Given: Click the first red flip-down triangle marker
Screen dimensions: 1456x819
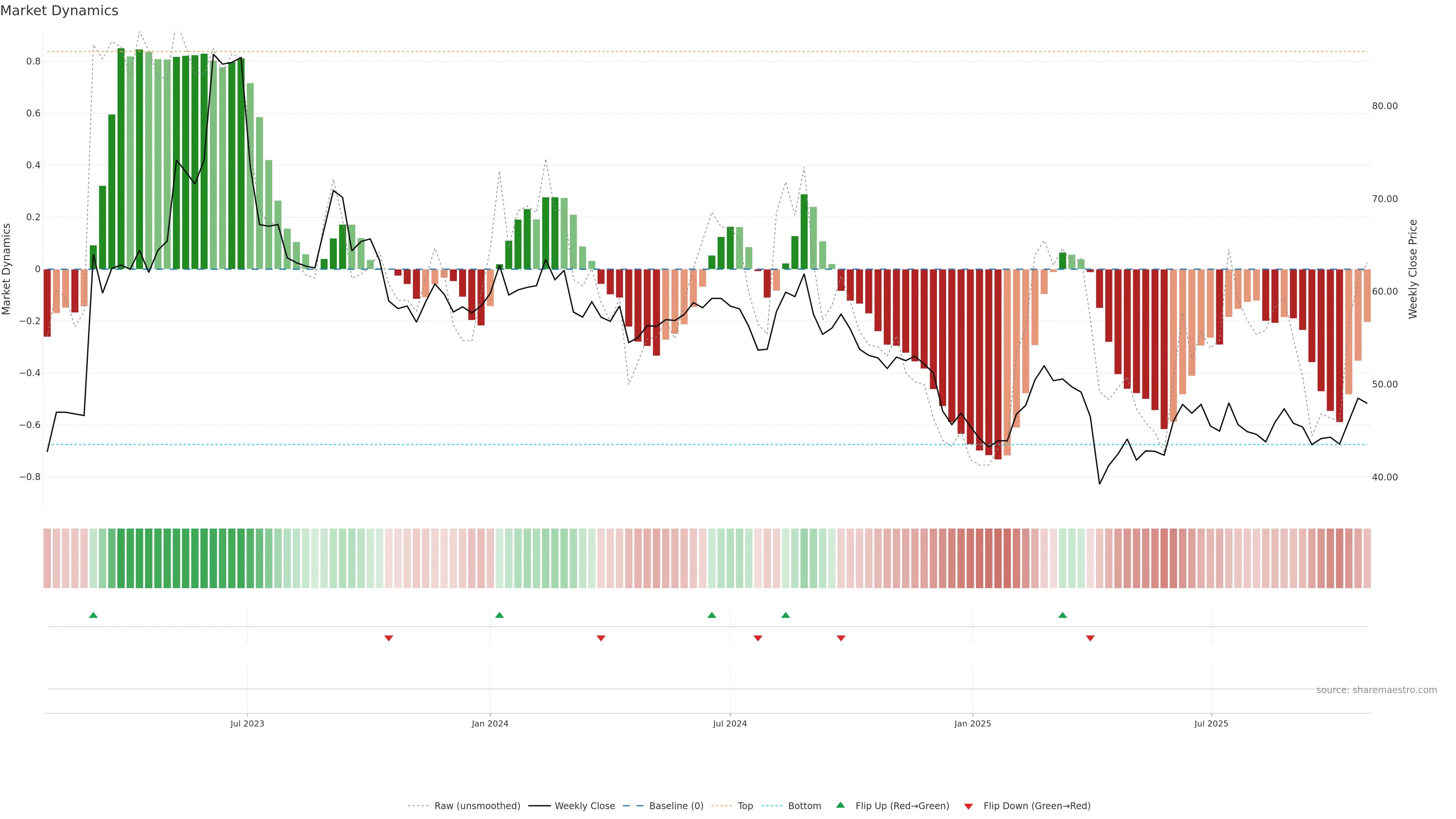Looking at the screenshot, I should [388, 638].
